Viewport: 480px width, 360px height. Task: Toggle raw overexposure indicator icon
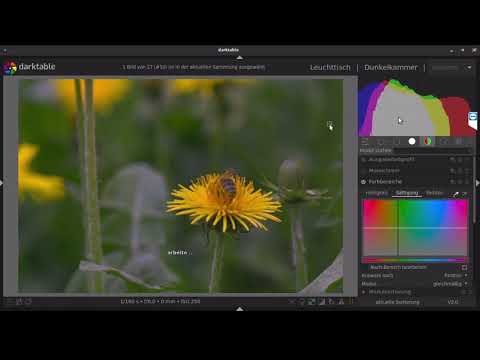coord(312,302)
